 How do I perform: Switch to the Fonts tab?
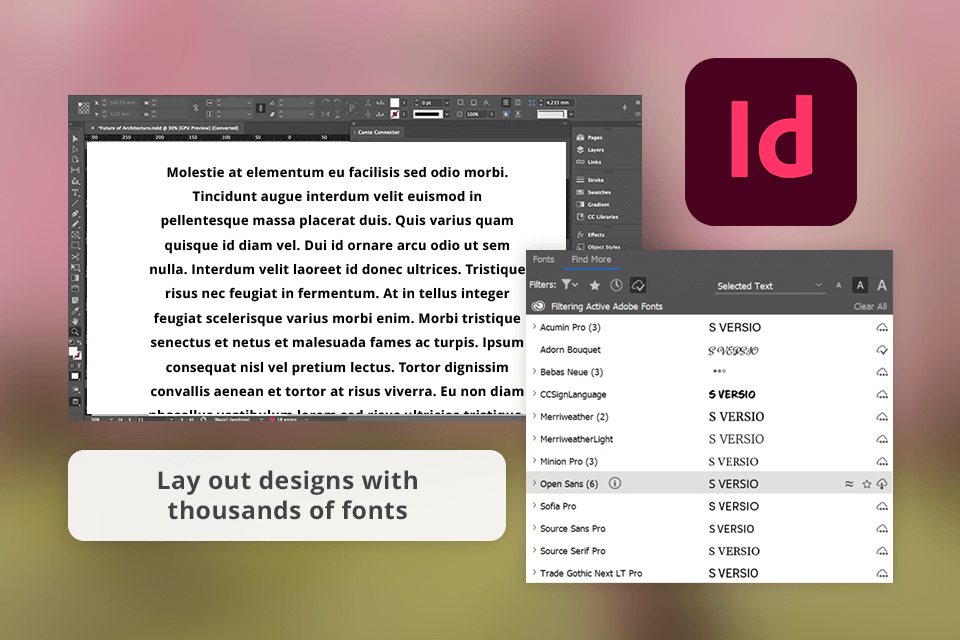(544, 259)
